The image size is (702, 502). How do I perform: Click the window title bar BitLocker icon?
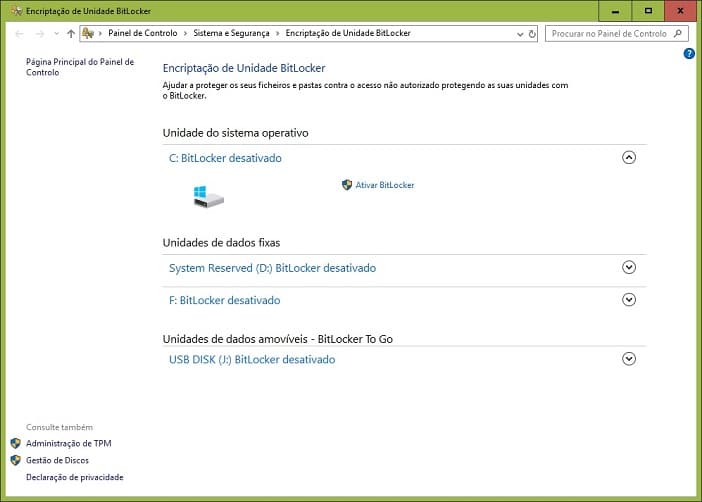coord(16,11)
